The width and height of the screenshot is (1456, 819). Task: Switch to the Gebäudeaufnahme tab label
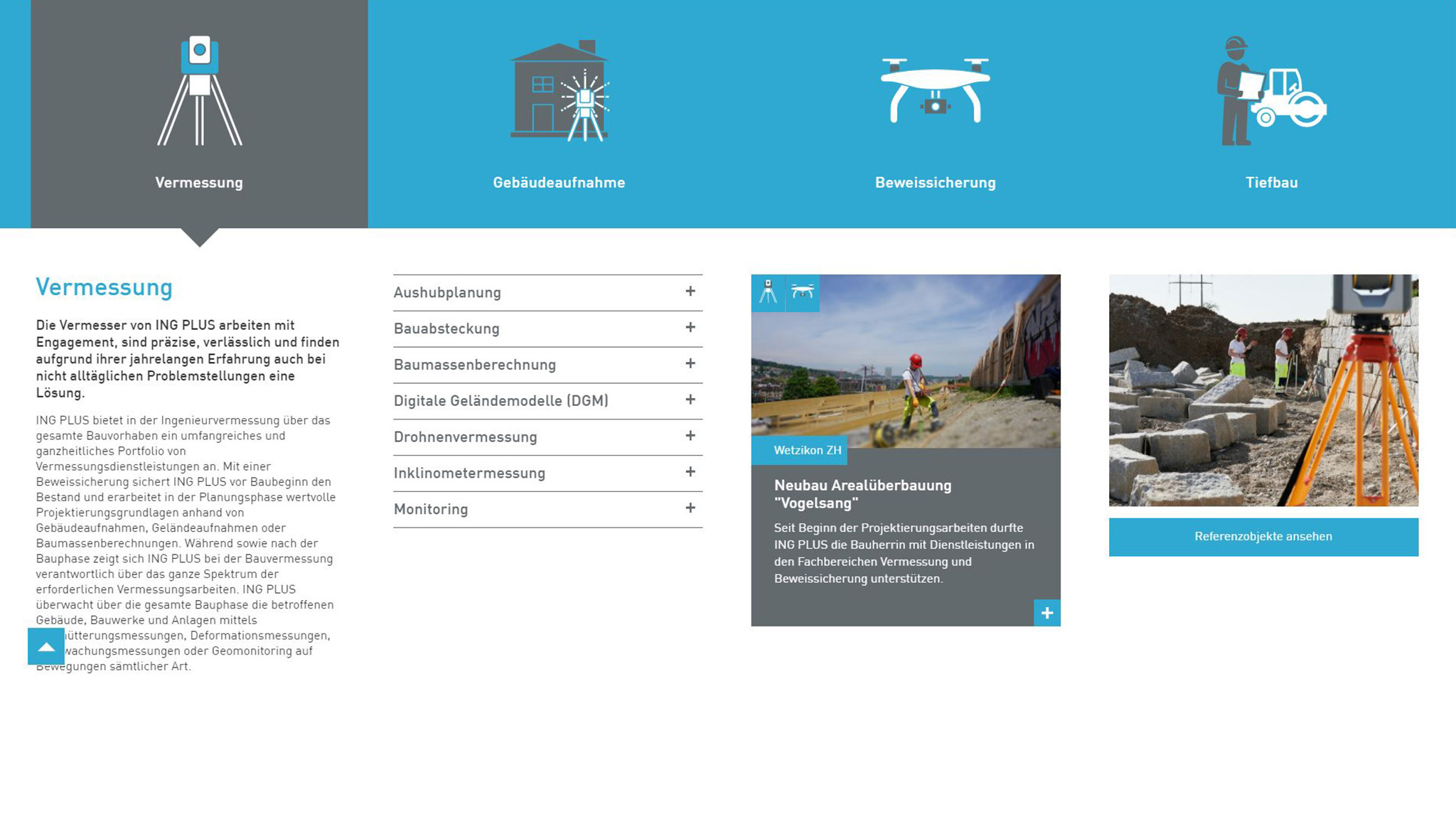pos(559,183)
